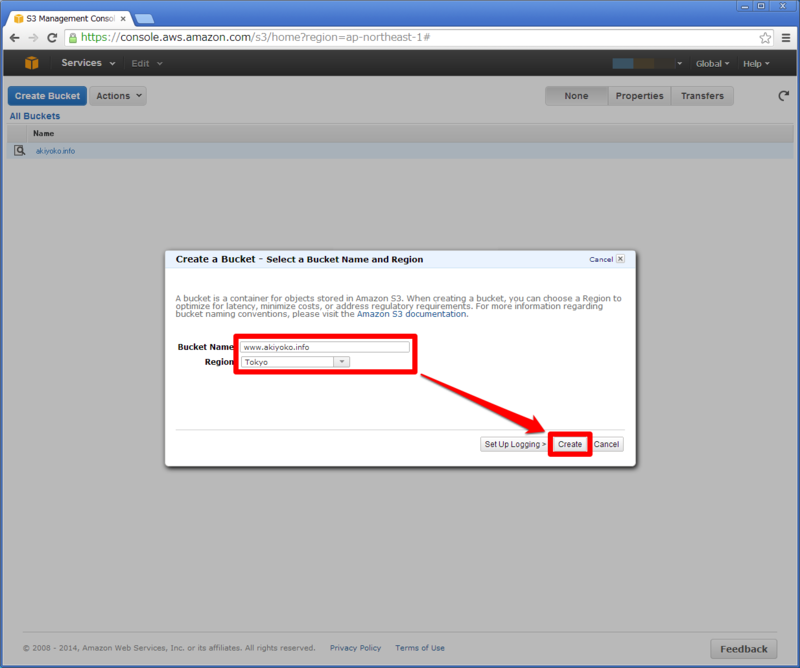Click the All Buckets breadcrumb link
The height and width of the screenshot is (668, 800).
35,116
